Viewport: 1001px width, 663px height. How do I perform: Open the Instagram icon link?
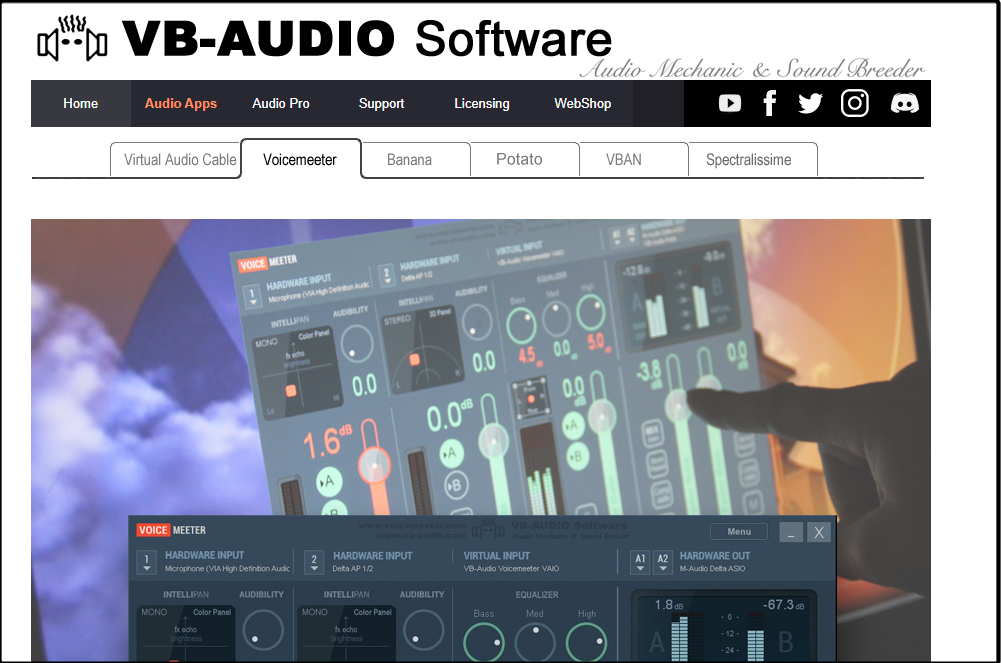[855, 103]
